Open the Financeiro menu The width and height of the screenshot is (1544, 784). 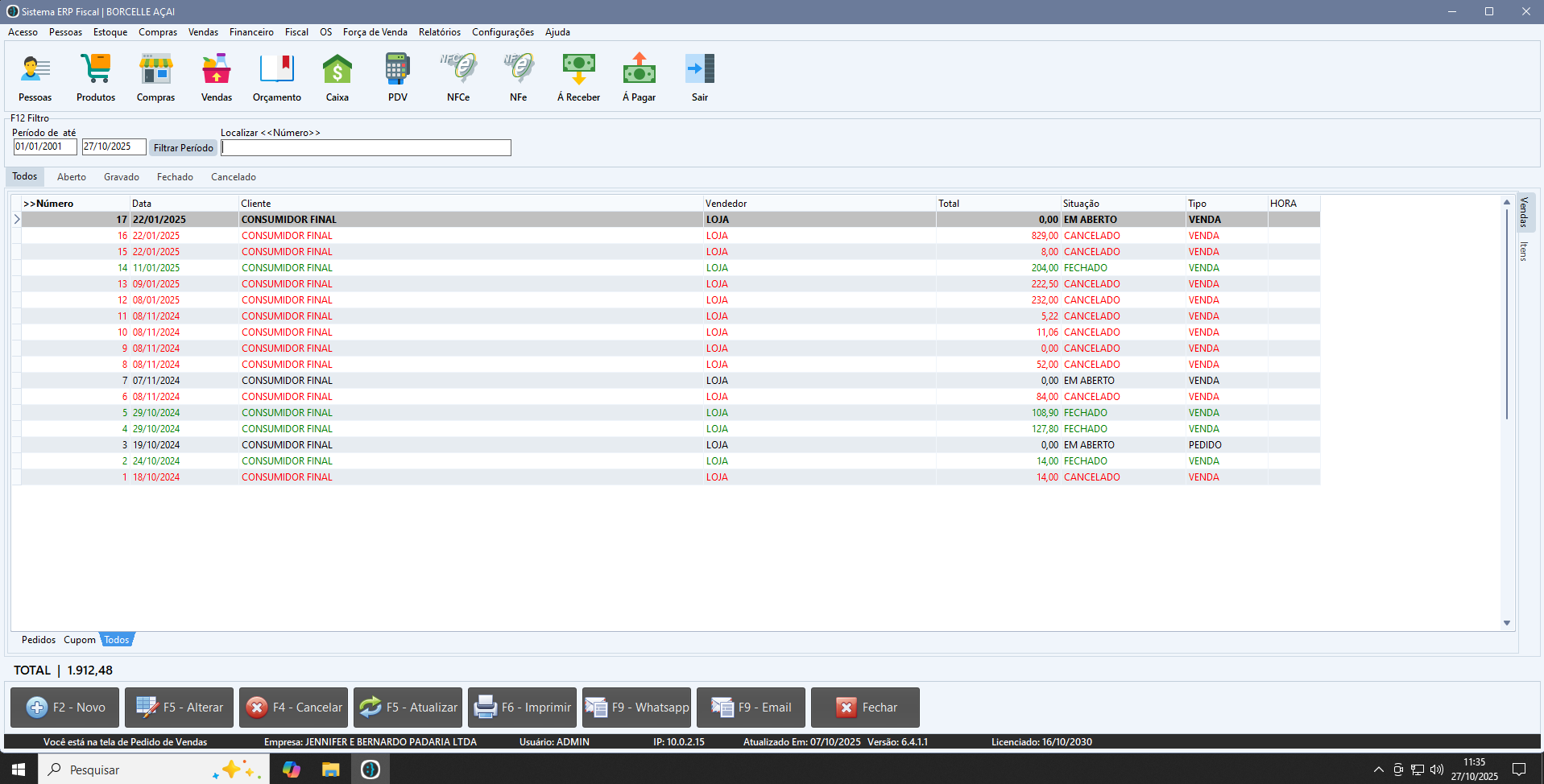click(251, 32)
